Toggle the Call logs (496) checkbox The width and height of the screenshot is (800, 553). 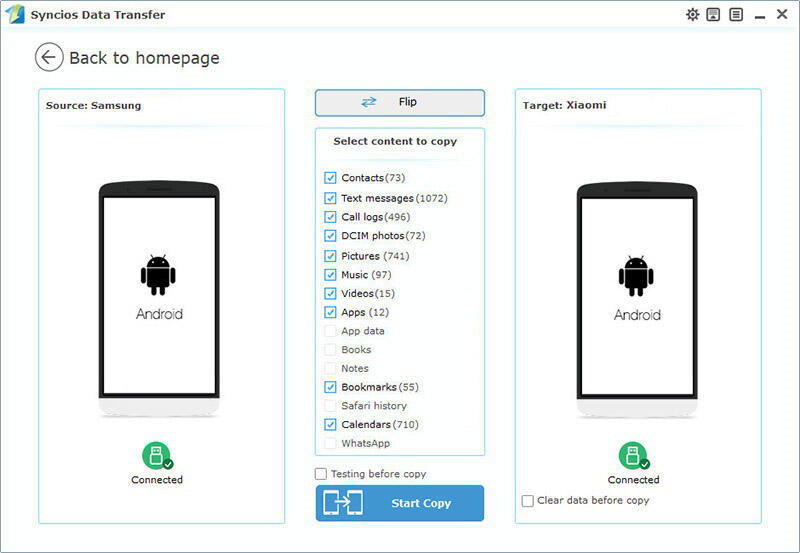tap(330, 217)
